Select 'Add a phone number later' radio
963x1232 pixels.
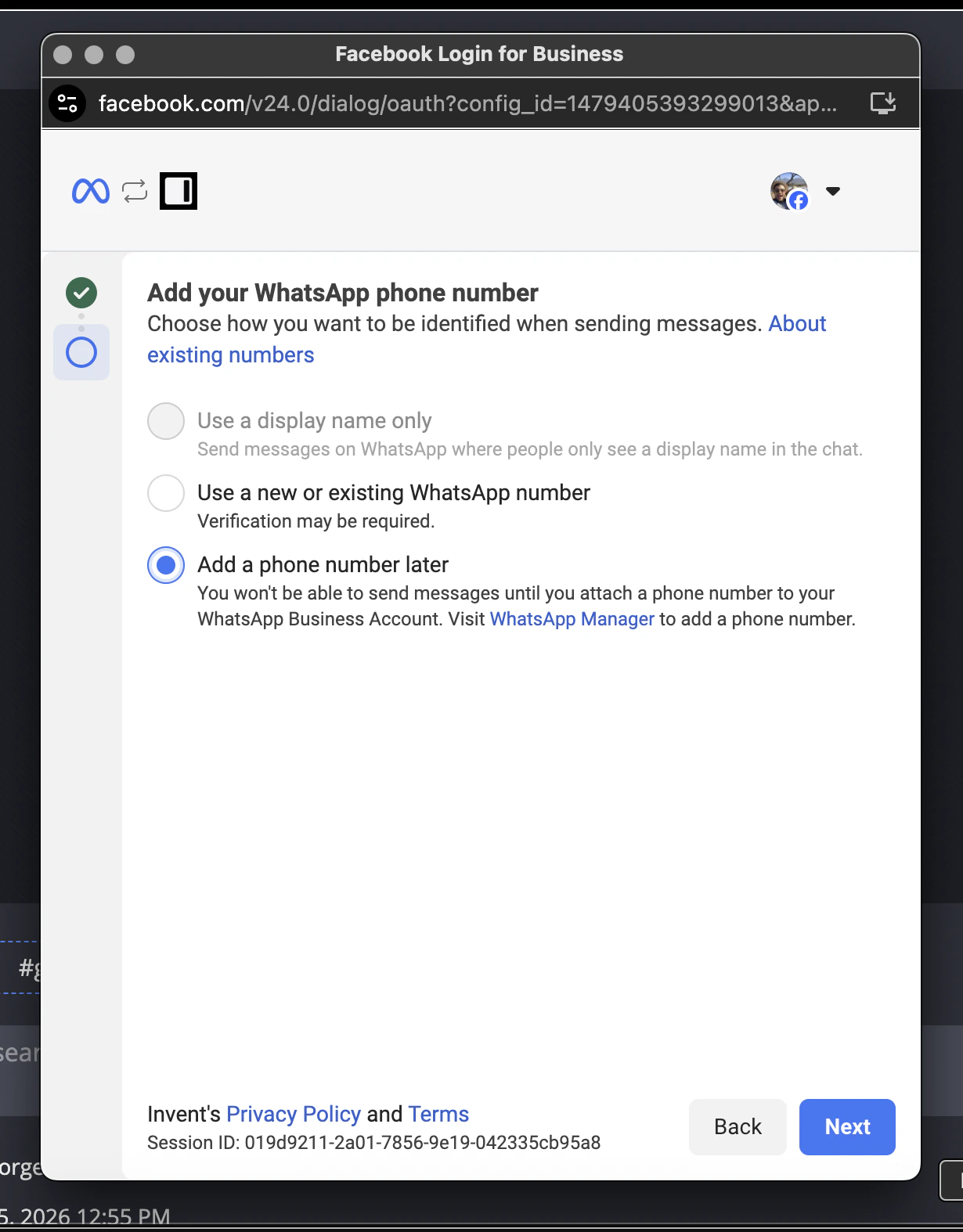(166, 565)
